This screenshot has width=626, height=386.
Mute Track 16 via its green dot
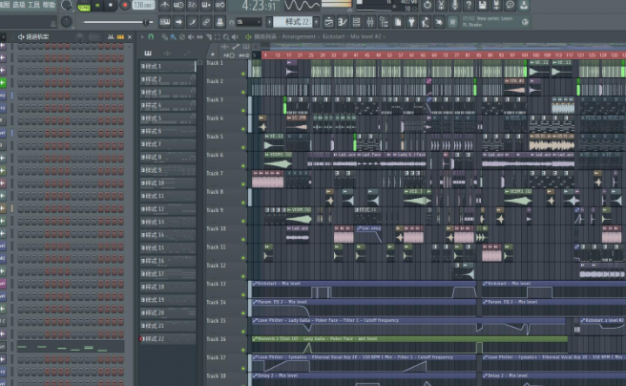point(243,350)
